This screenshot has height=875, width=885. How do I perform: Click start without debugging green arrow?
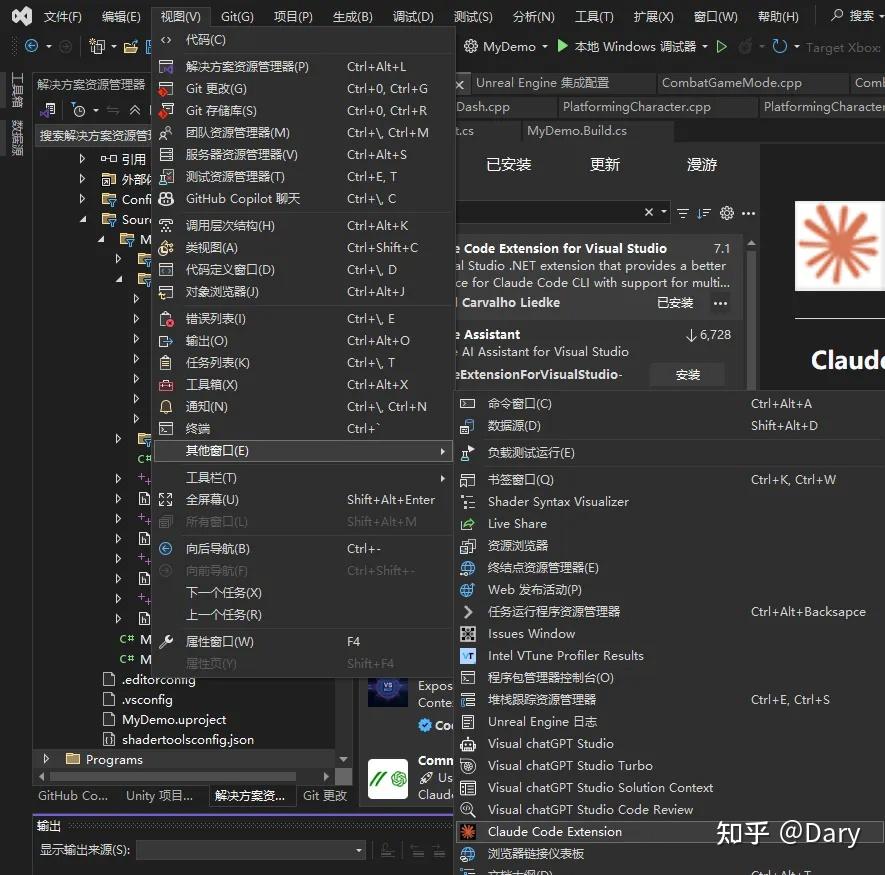(x=721, y=46)
